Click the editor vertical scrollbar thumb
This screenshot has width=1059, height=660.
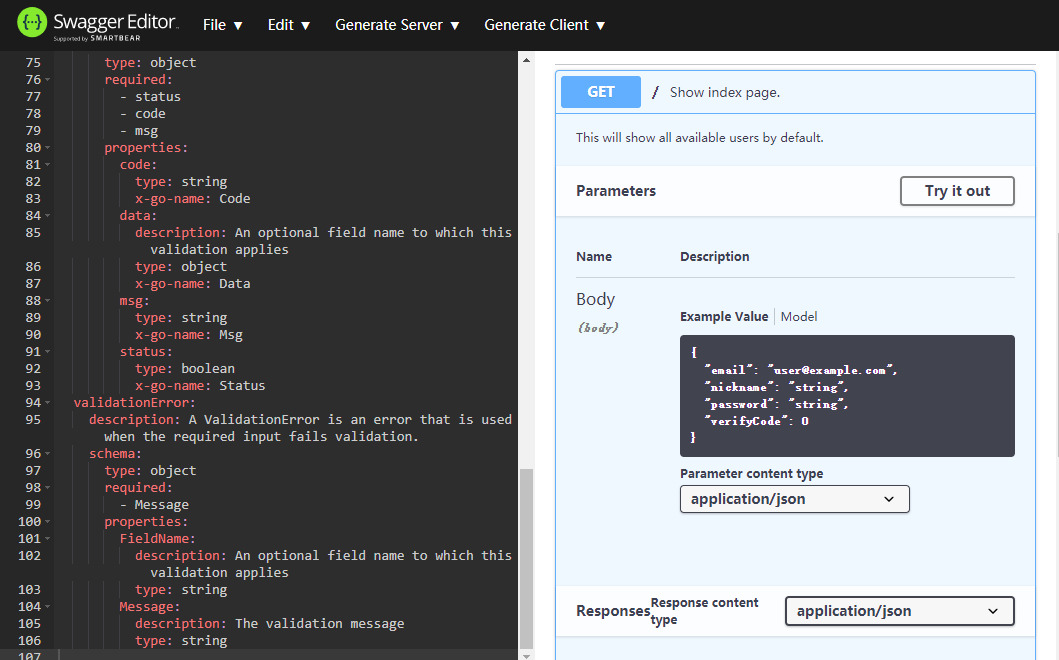(526, 558)
